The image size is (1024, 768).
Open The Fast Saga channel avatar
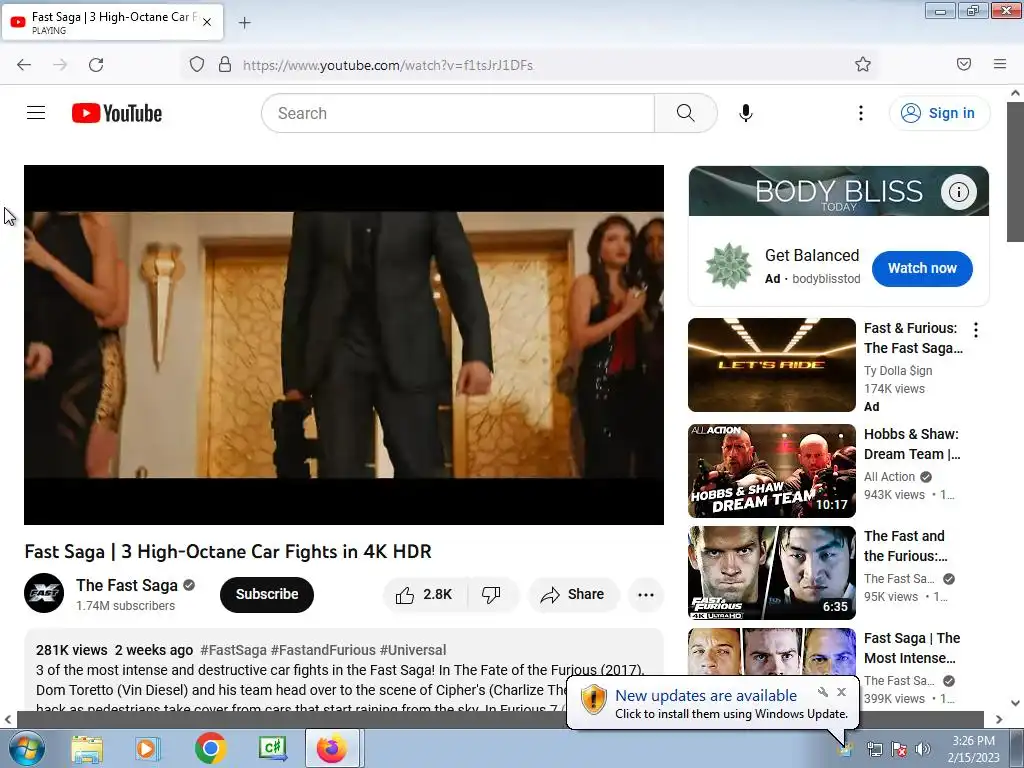(x=44, y=593)
